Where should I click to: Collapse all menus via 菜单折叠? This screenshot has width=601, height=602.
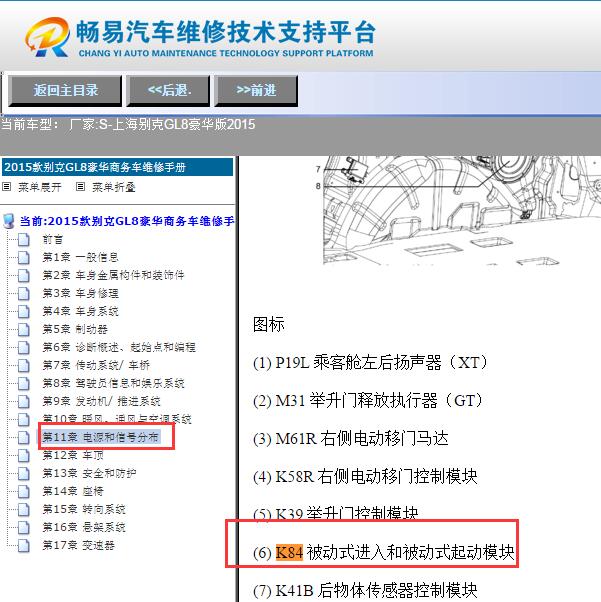(114, 187)
